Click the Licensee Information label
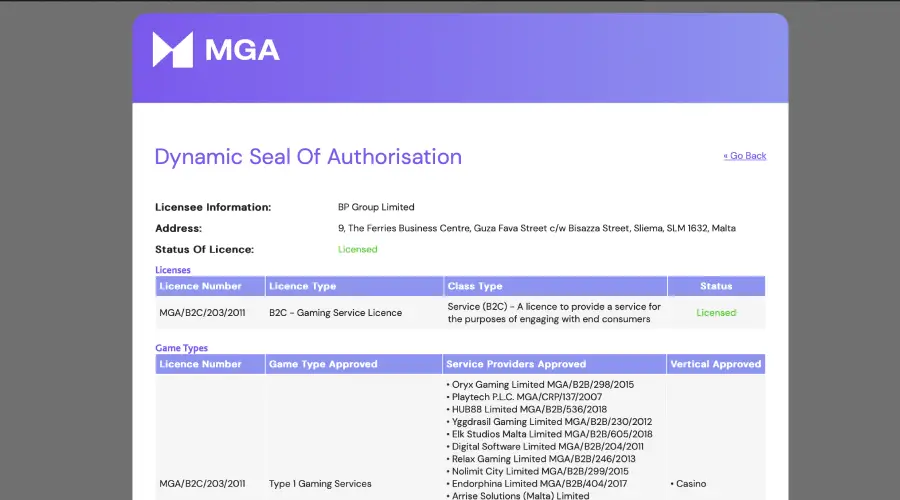The width and height of the screenshot is (900, 500). click(213, 207)
